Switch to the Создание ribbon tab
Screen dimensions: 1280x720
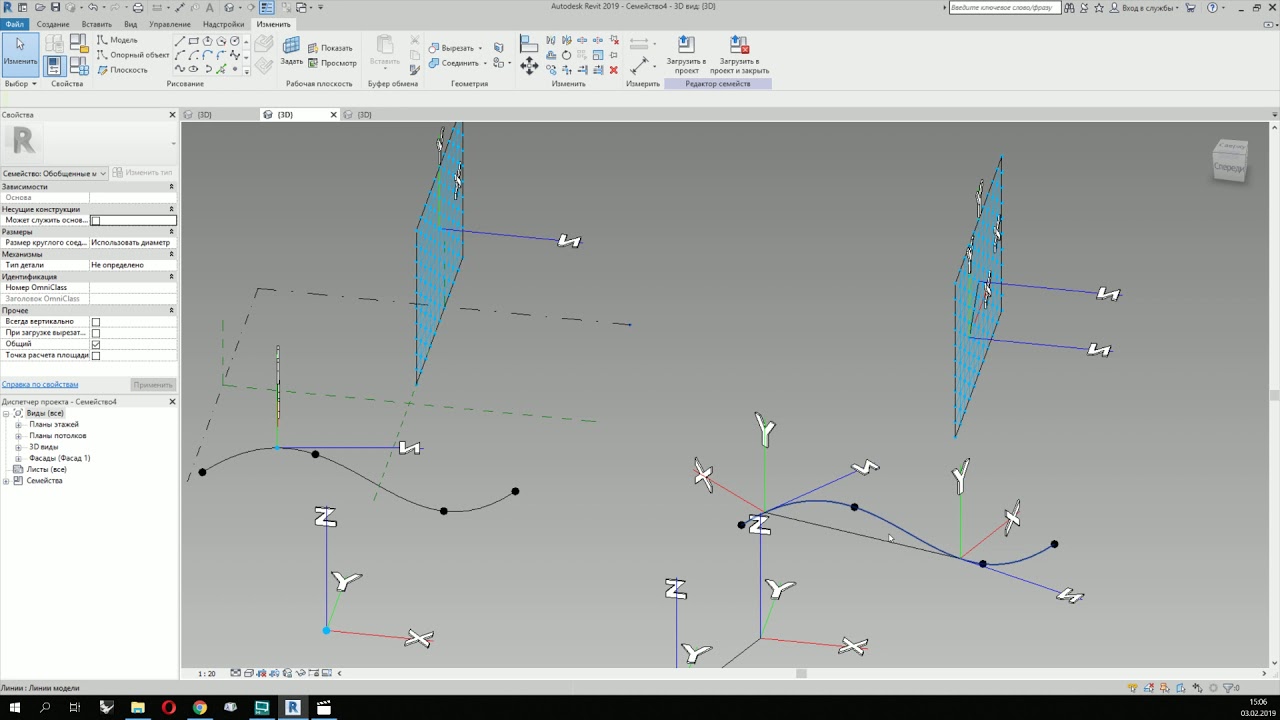[x=53, y=24]
